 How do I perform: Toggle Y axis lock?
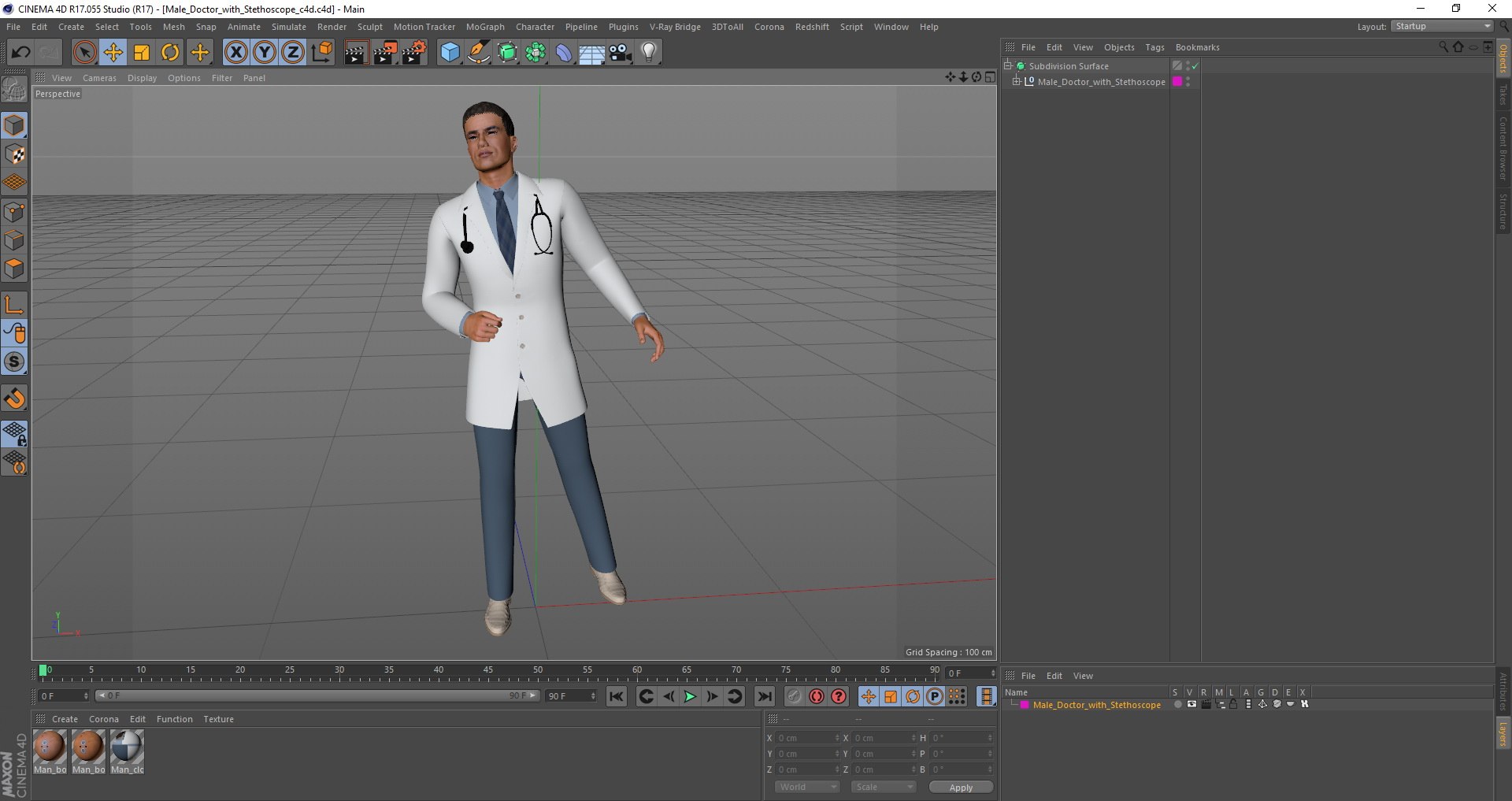click(x=265, y=53)
